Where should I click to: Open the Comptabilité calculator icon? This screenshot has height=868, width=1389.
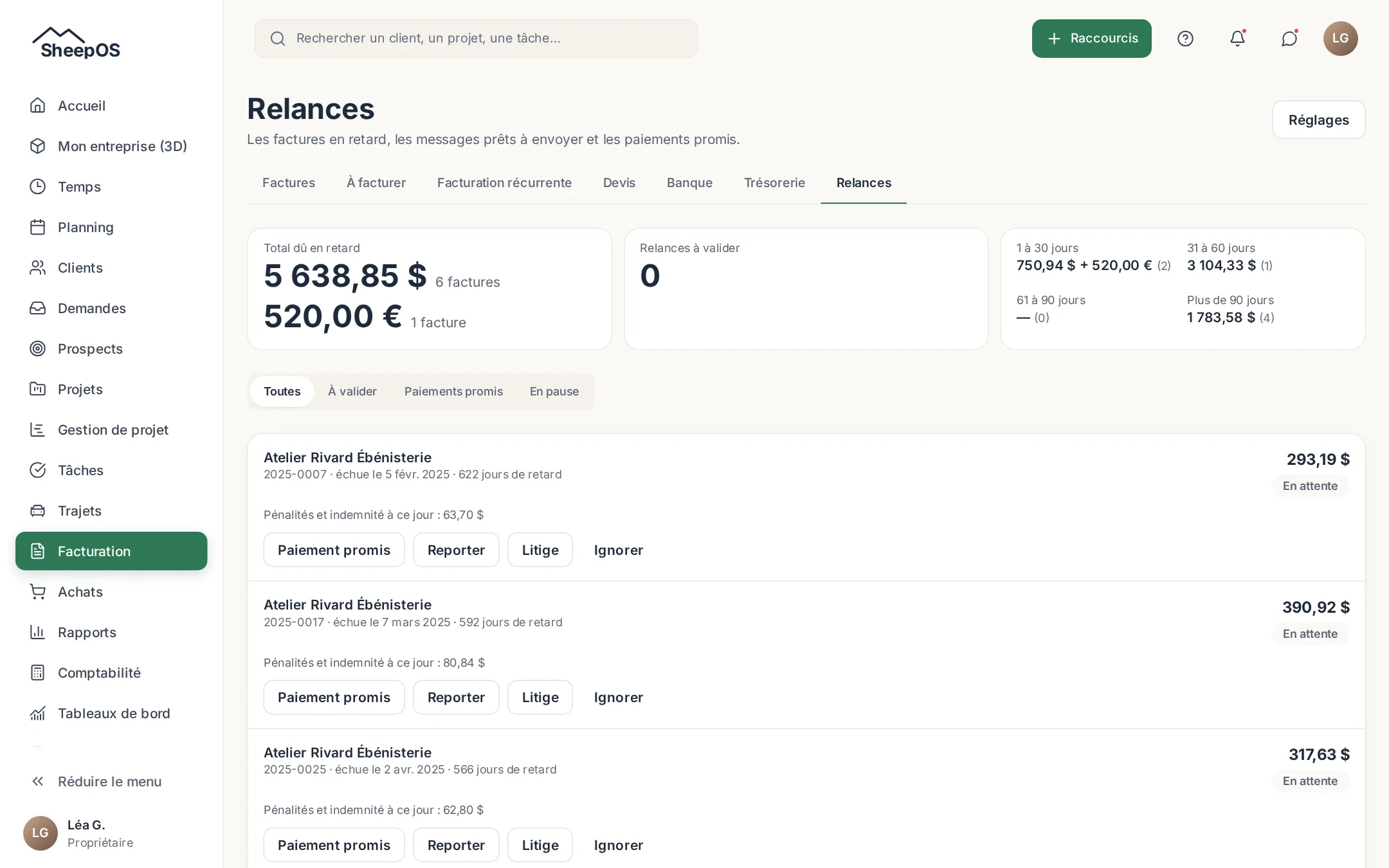tap(38, 673)
